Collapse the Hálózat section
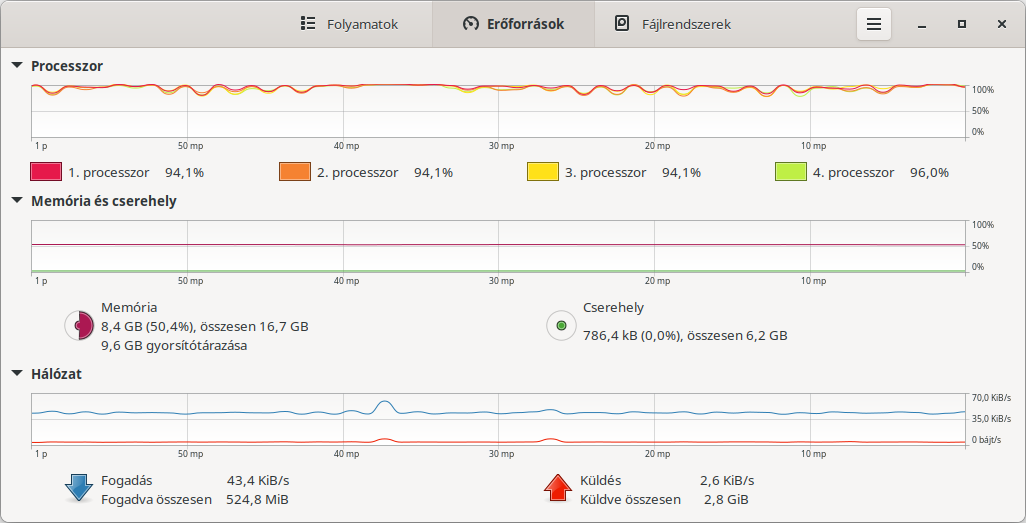 point(17,374)
